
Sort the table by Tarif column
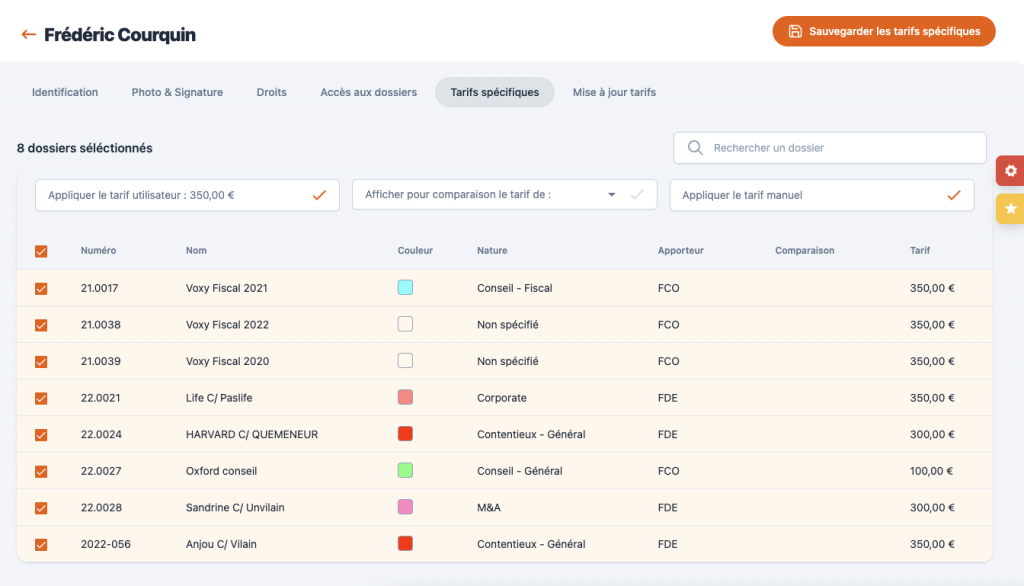click(x=919, y=251)
